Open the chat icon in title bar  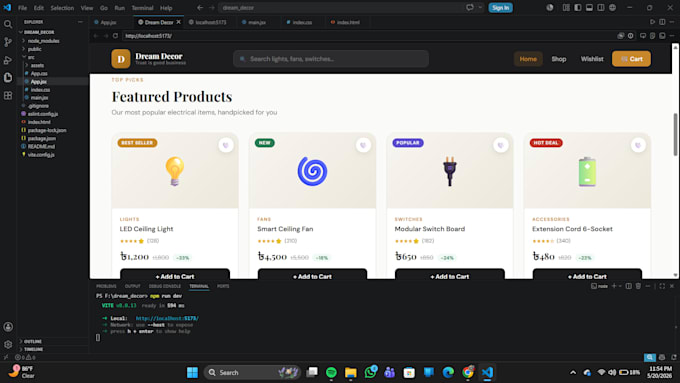pyautogui.click(x=470, y=8)
